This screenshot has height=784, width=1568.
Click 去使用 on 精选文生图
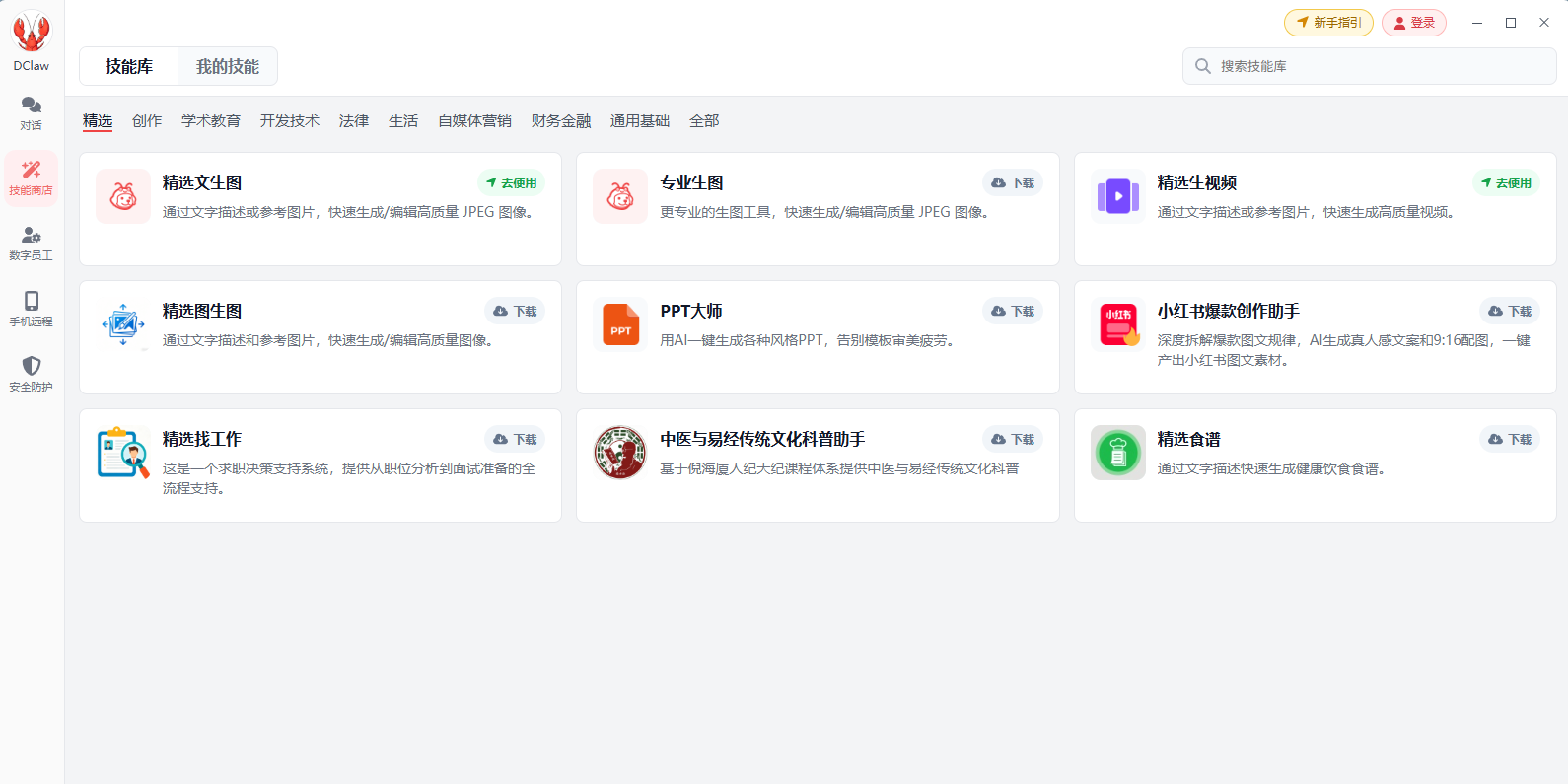point(512,182)
